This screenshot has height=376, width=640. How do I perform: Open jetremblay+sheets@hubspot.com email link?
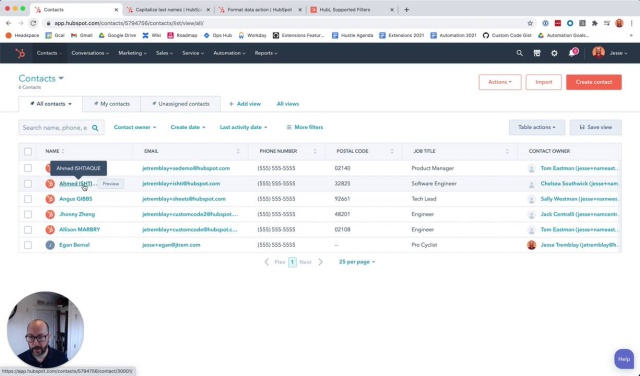pyautogui.click(x=184, y=199)
